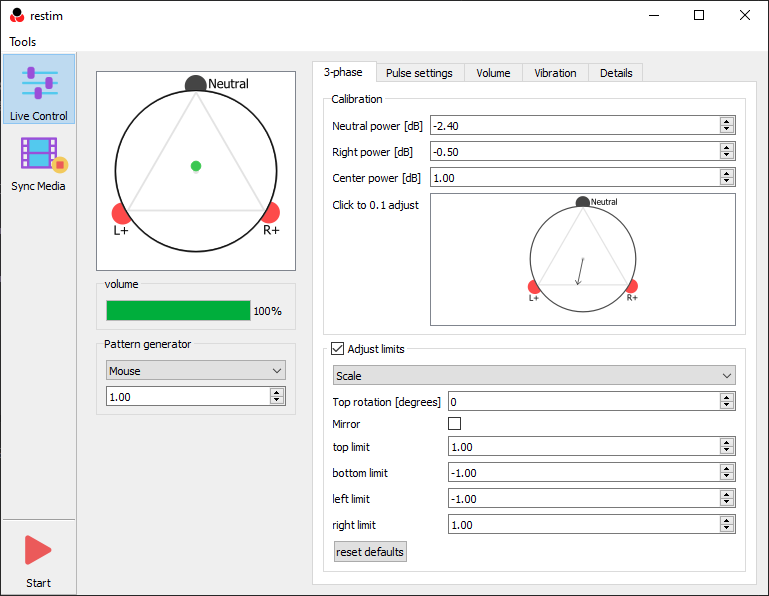Increase left limit with up arrow
Image resolution: width=769 pixels, height=596 pixels.
click(x=727, y=494)
